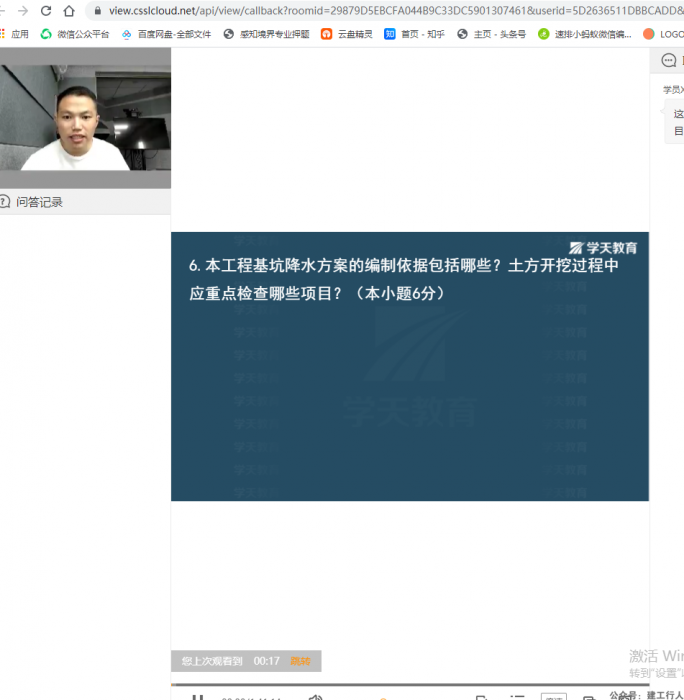Open the chat bubble icon panel

pyautogui.click(x=668, y=60)
